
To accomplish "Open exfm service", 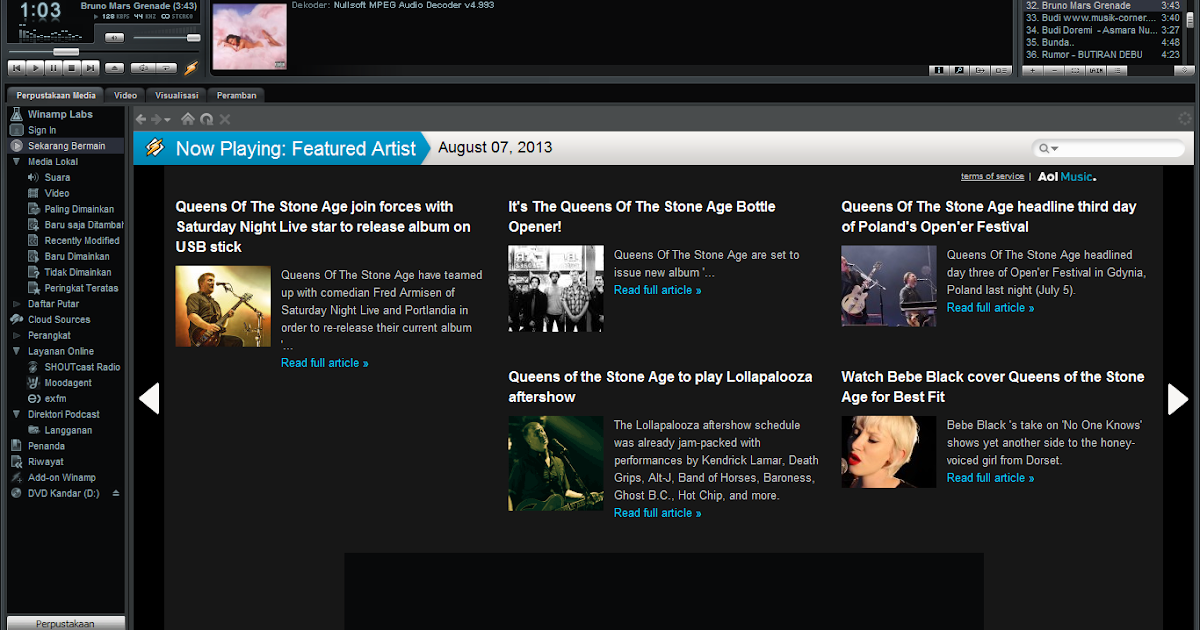I will pos(55,398).
